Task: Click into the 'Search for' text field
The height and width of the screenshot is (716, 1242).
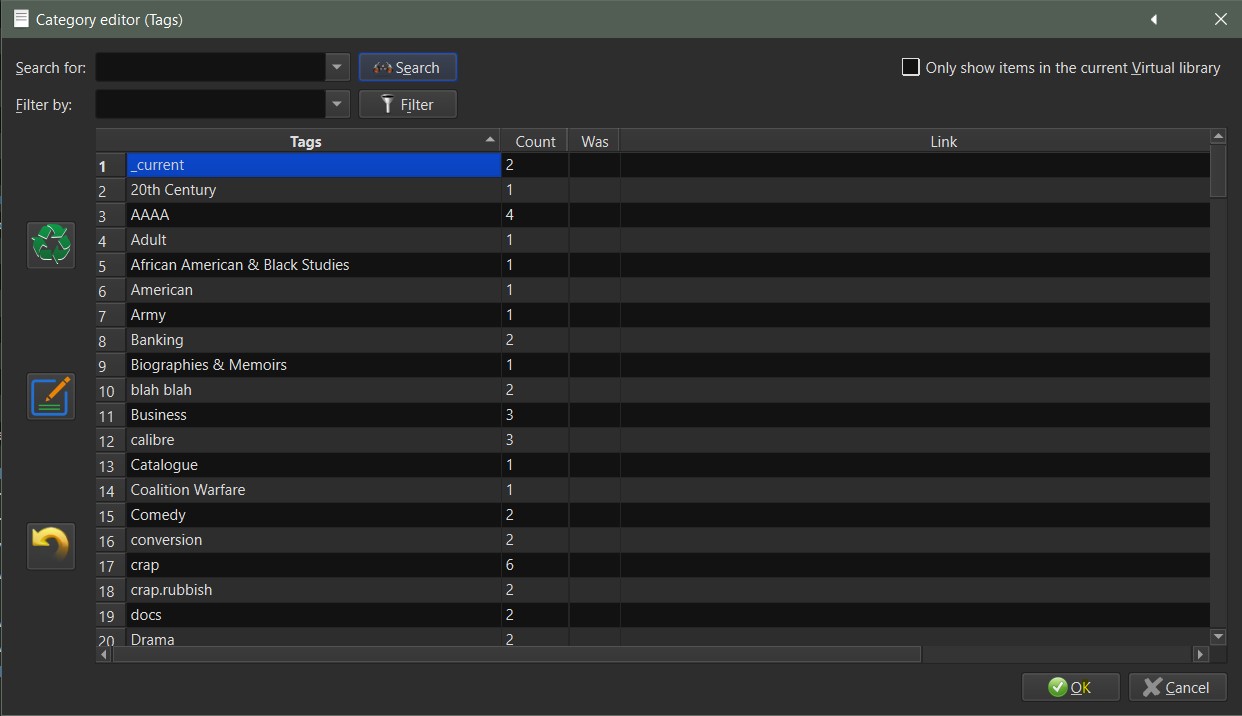Action: (210, 67)
